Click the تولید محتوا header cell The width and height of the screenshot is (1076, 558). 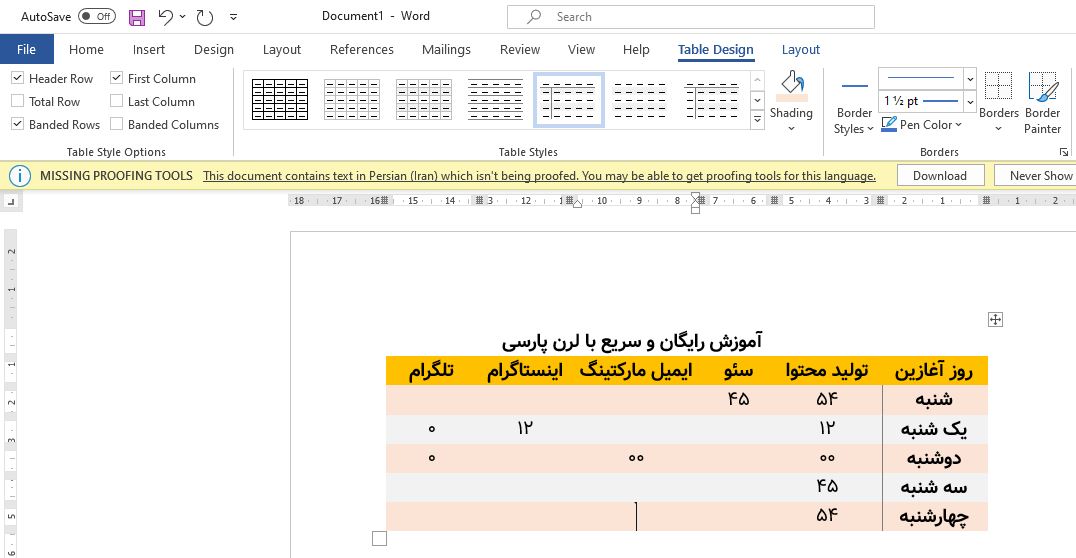[x=827, y=371]
